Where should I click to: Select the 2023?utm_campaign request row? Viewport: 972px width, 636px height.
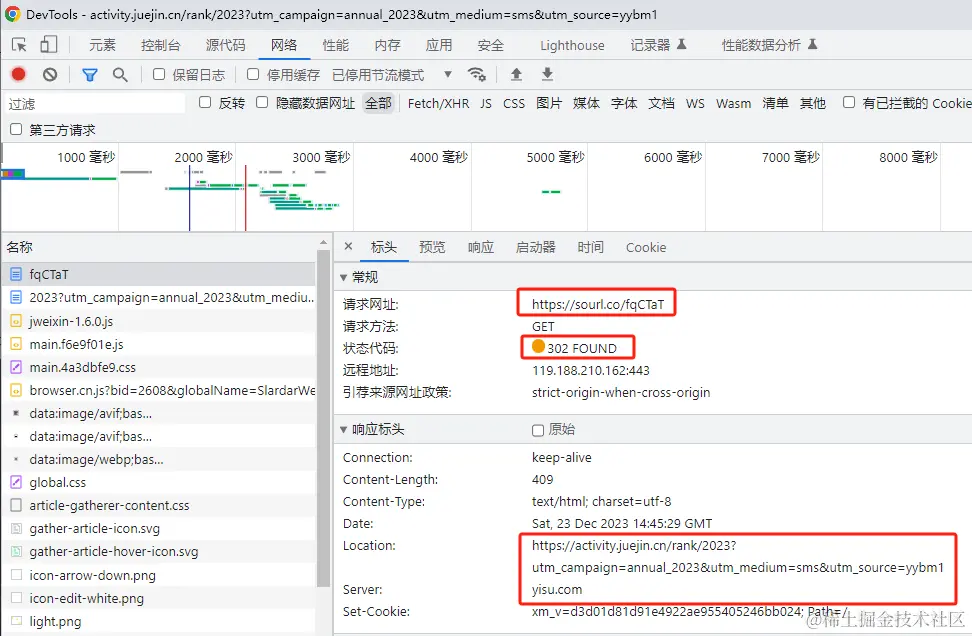159,298
